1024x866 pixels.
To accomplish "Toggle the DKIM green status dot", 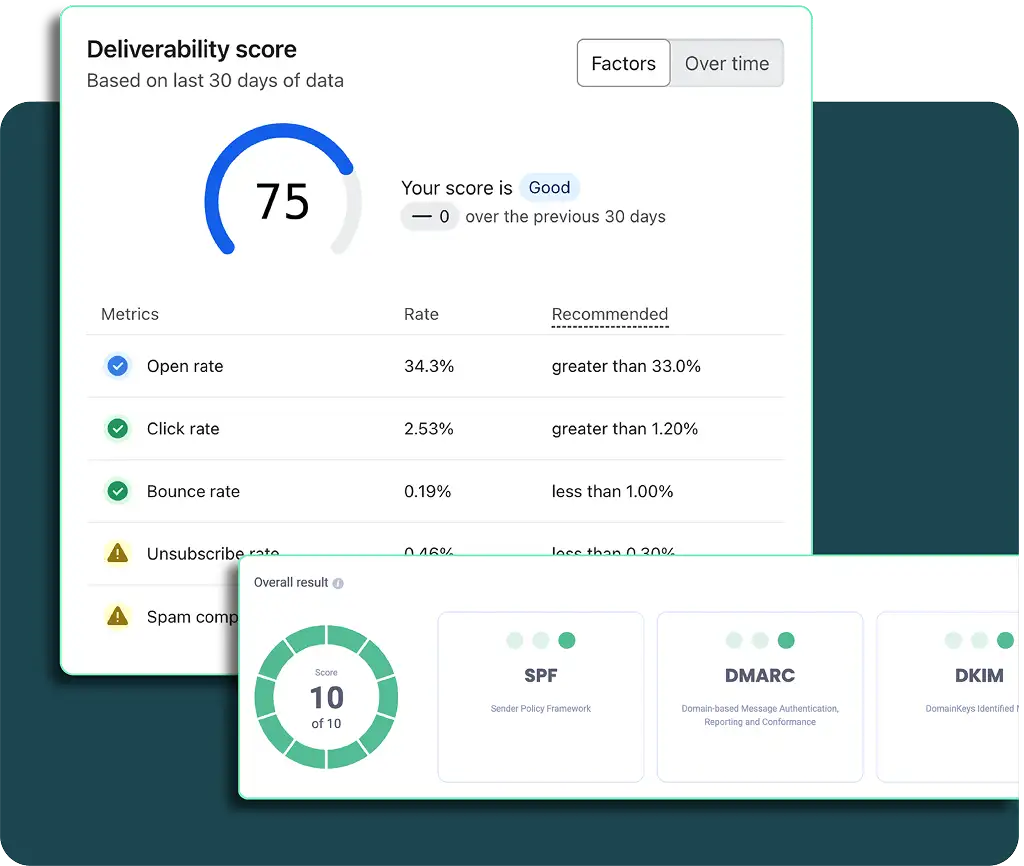I will (1007, 641).
